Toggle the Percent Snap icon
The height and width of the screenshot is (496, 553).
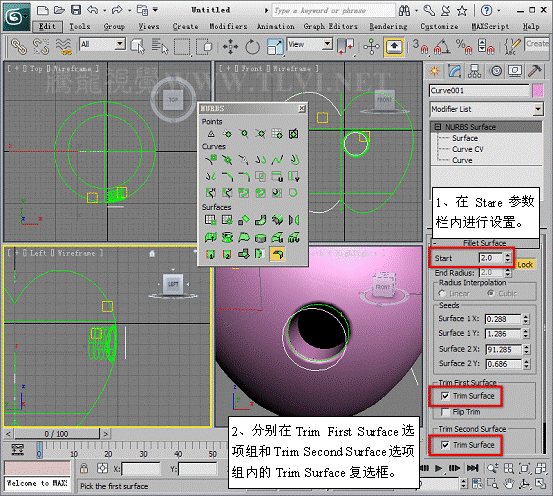point(463,47)
